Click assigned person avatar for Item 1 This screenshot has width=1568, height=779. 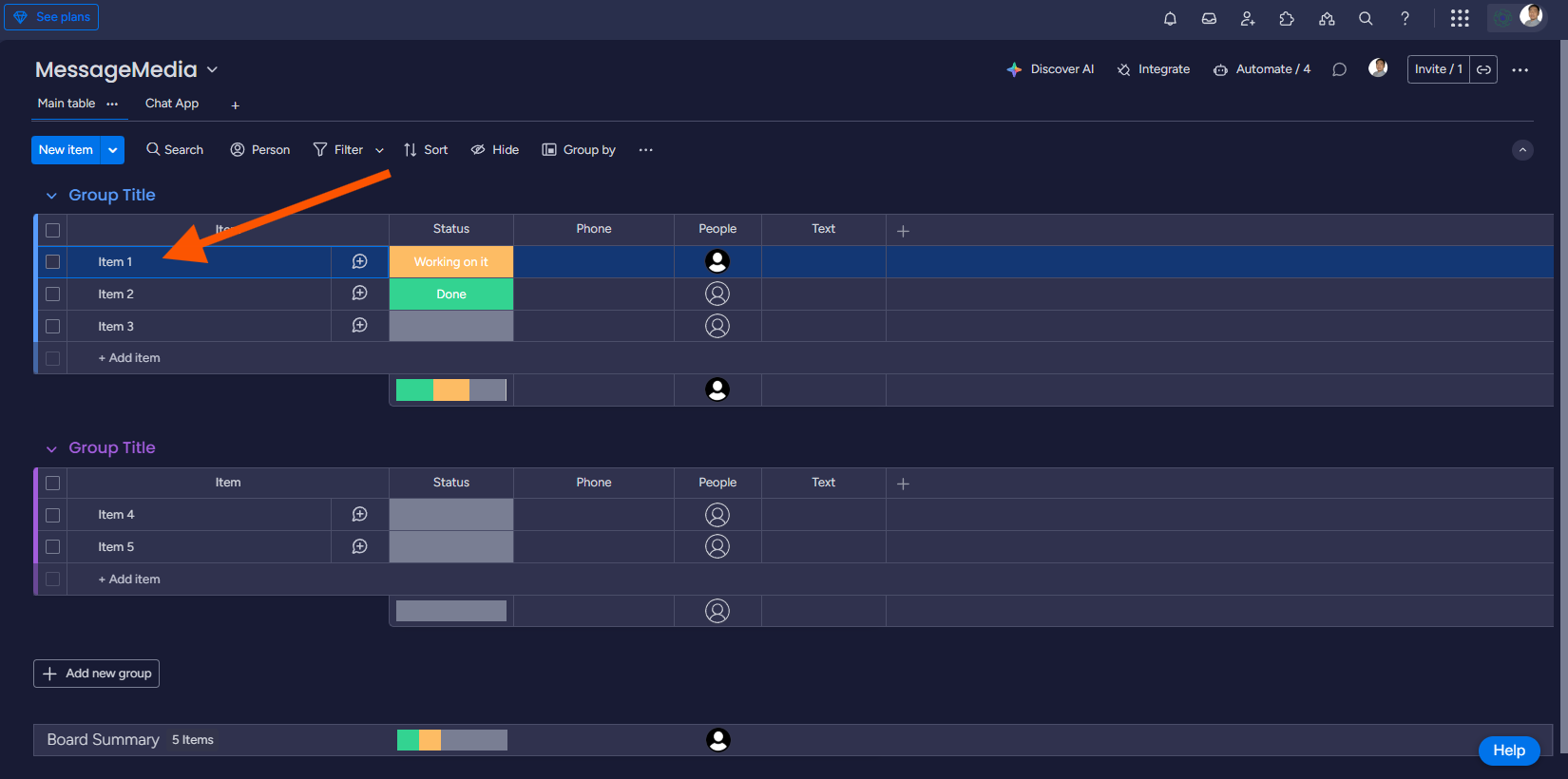(717, 261)
